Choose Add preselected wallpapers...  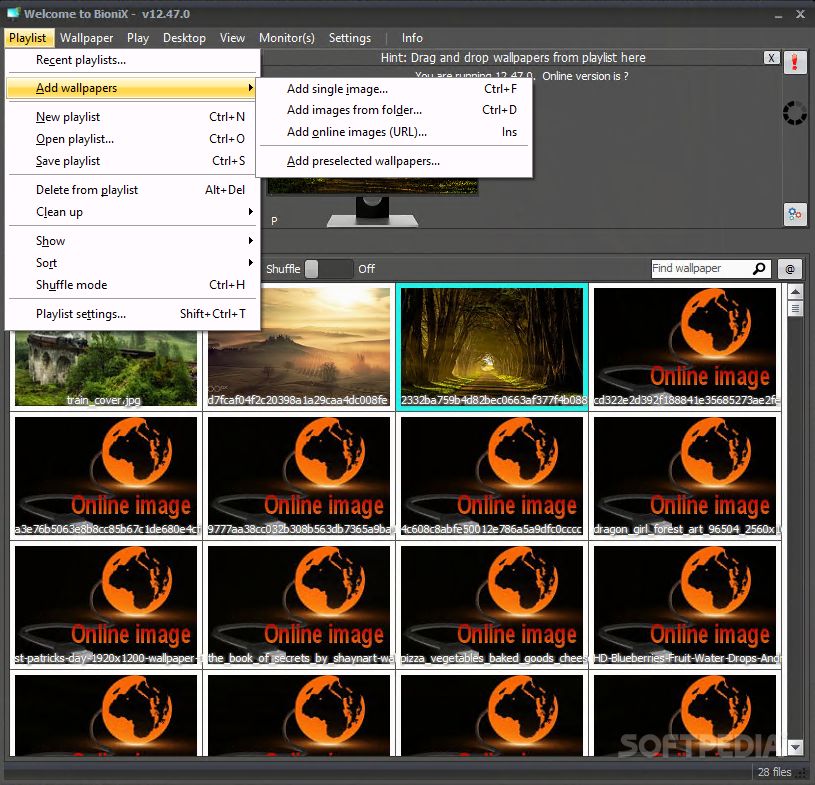tap(393, 161)
